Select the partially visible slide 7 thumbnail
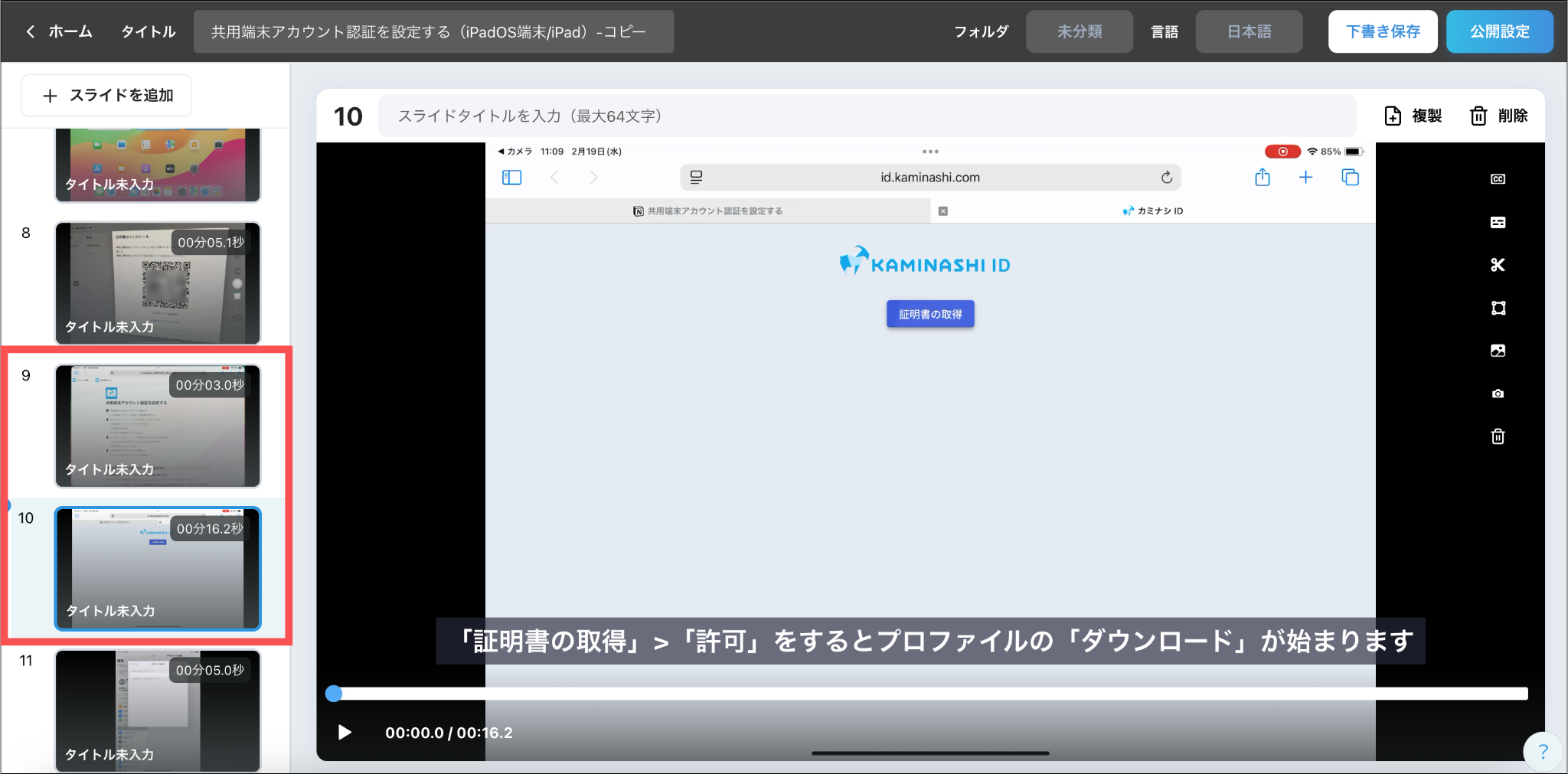The image size is (1568, 774). coord(158,165)
